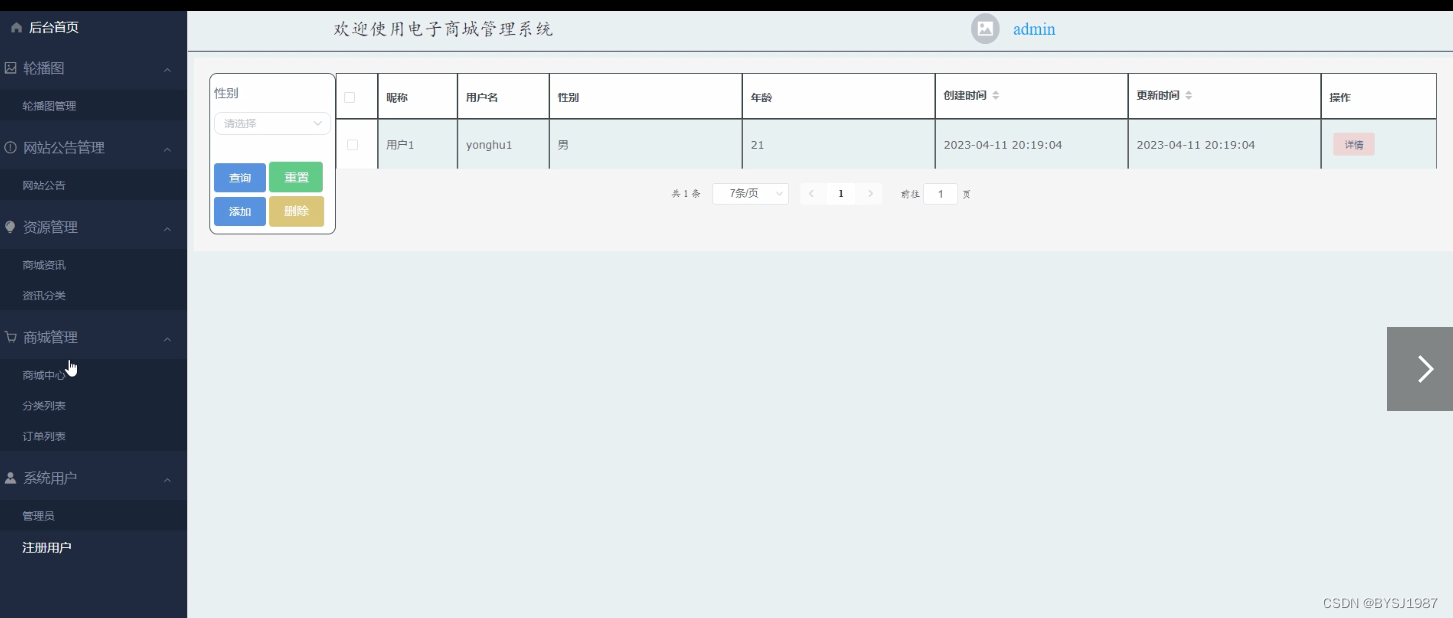This screenshot has height=618, width=1453.
Task: Click the blue 查询 button
Action: pyautogui.click(x=240, y=177)
